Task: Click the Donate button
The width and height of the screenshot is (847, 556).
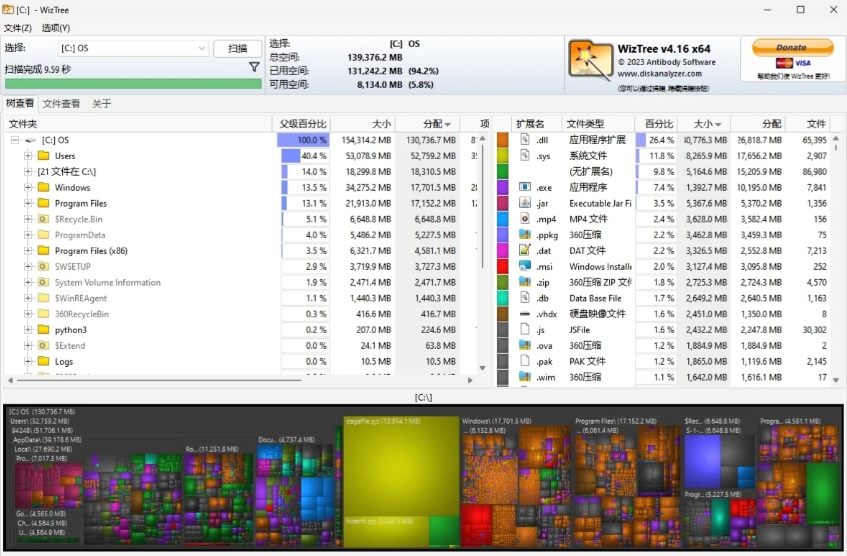Action: (791, 47)
